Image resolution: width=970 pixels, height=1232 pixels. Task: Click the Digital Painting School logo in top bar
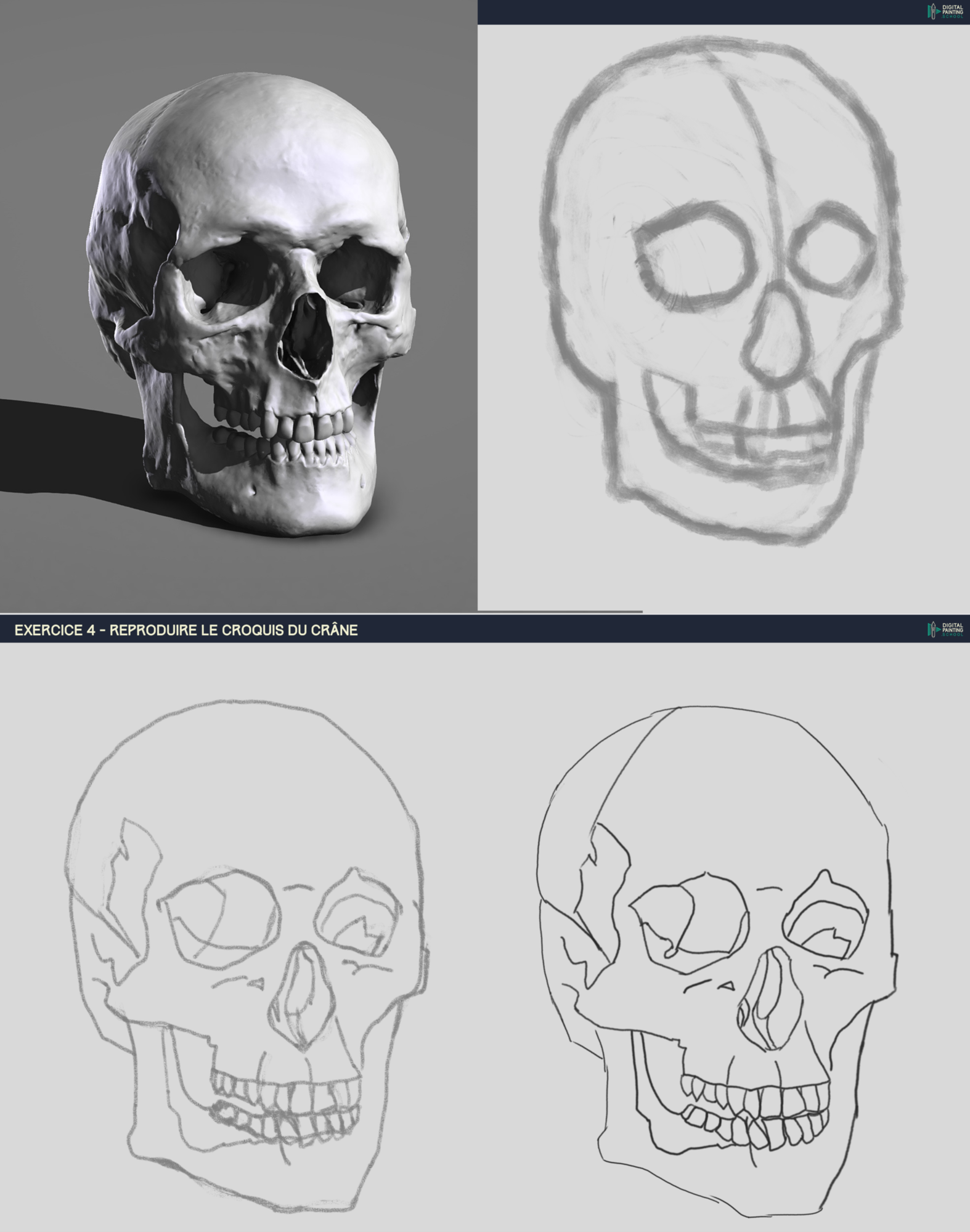945,12
